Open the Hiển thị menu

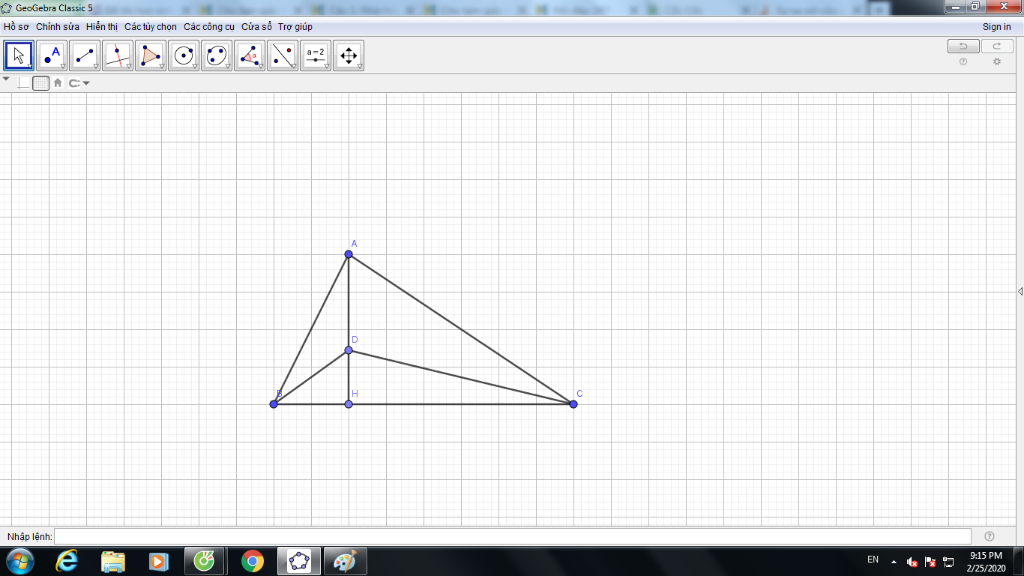(x=102, y=27)
